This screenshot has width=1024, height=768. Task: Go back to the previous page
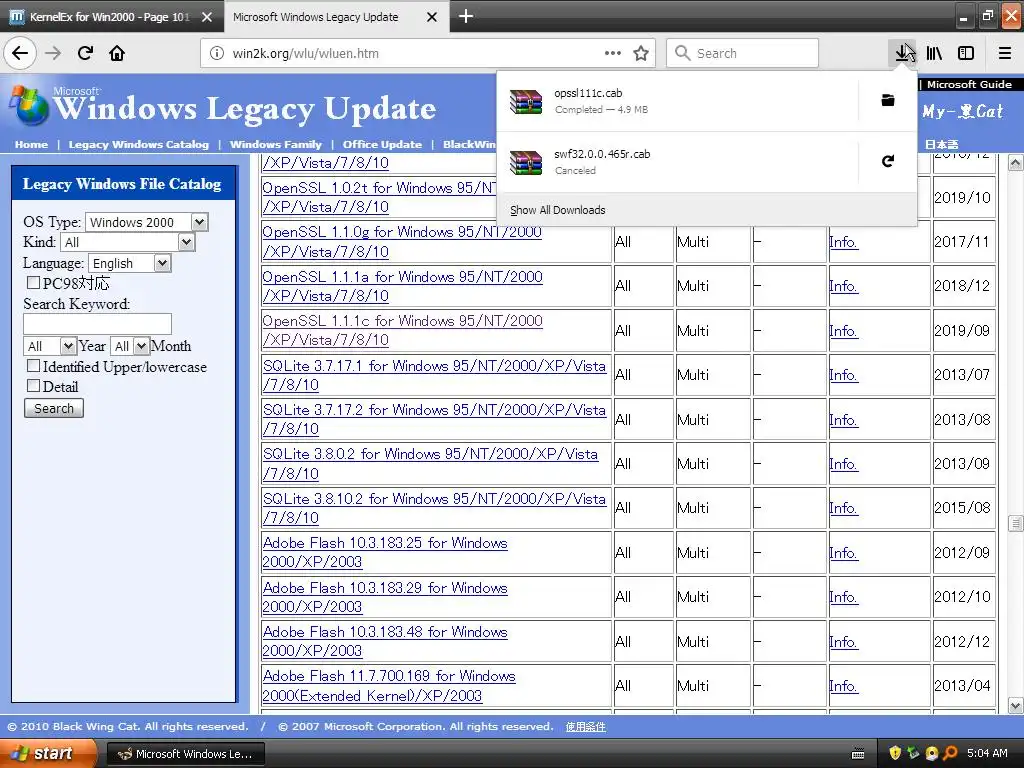(20, 53)
